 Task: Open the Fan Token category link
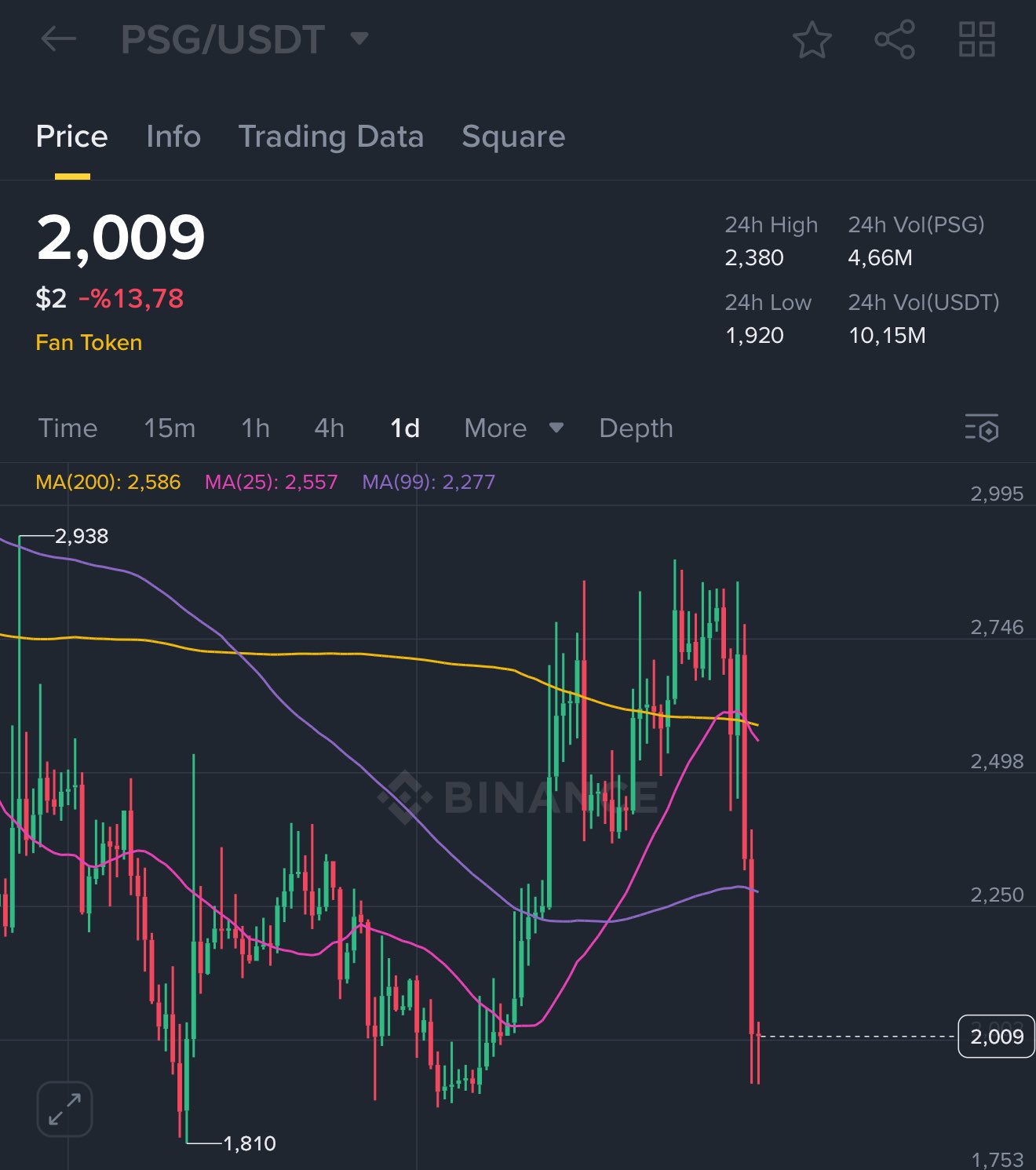(x=89, y=343)
